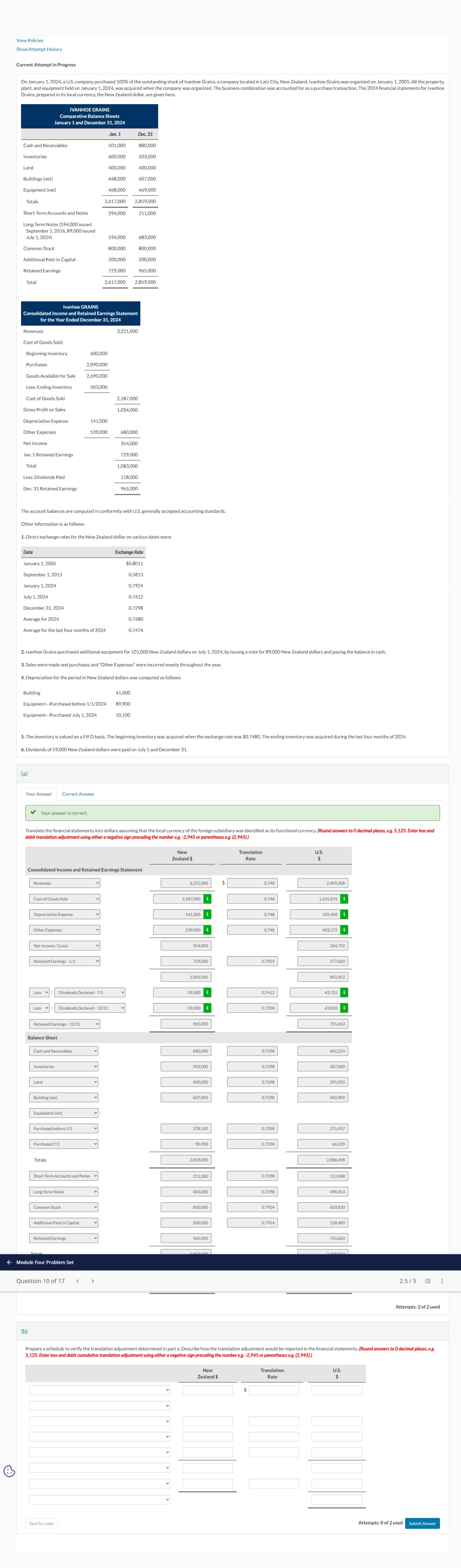Open the Cash and Receivables dropdown

(x=64, y=1050)
